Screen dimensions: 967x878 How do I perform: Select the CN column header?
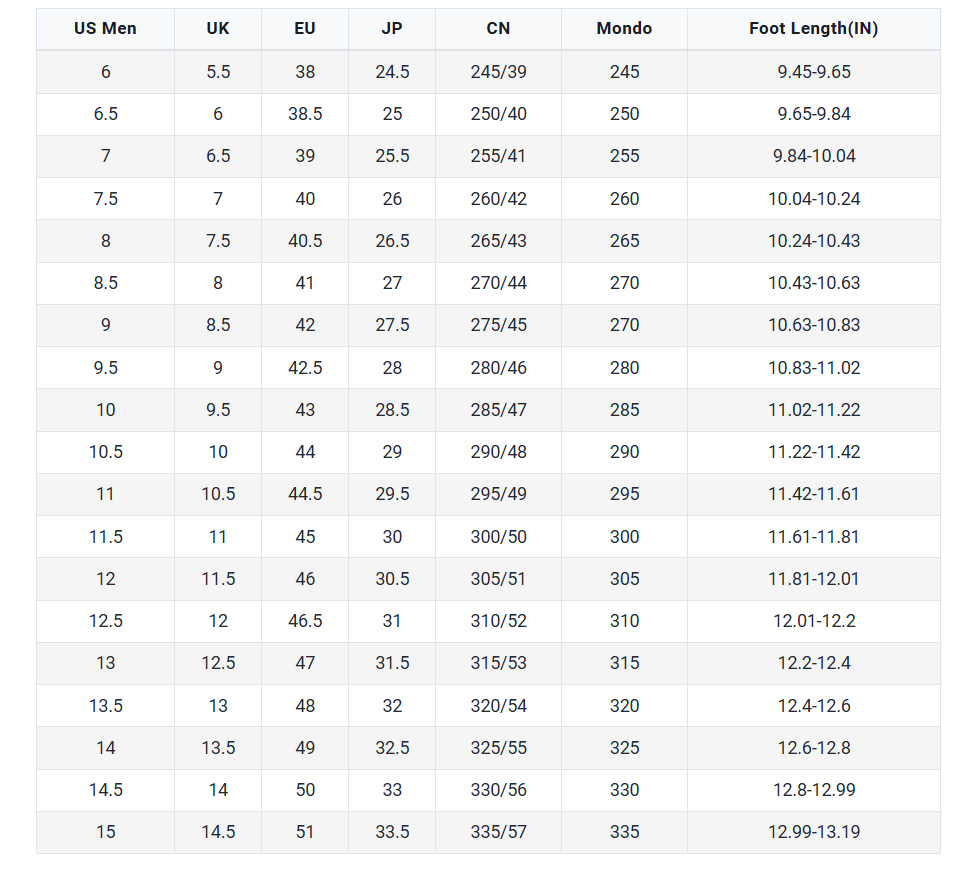pos(498,29)
